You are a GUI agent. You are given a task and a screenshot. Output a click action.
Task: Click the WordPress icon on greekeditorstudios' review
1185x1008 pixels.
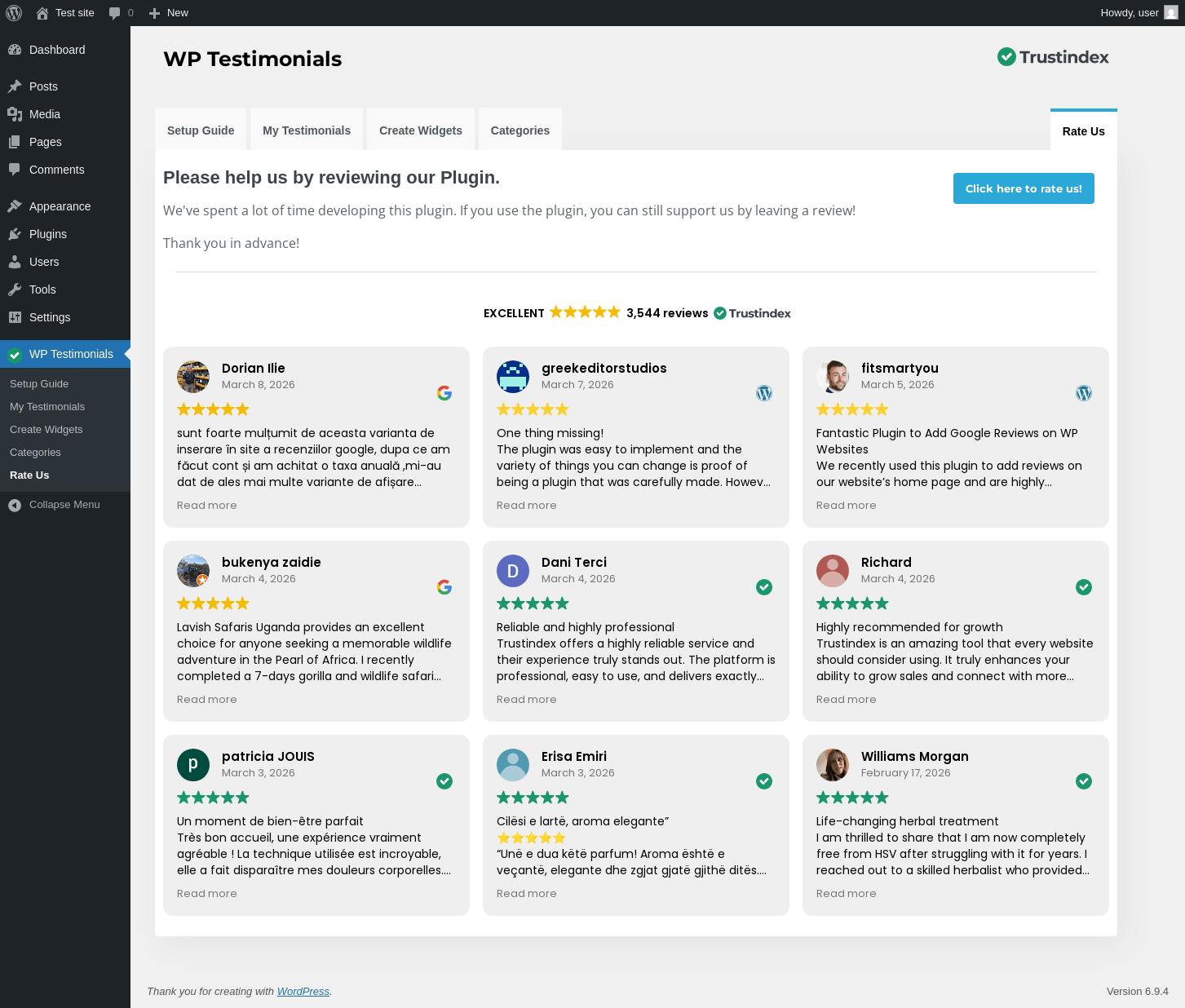pos(764,393)
